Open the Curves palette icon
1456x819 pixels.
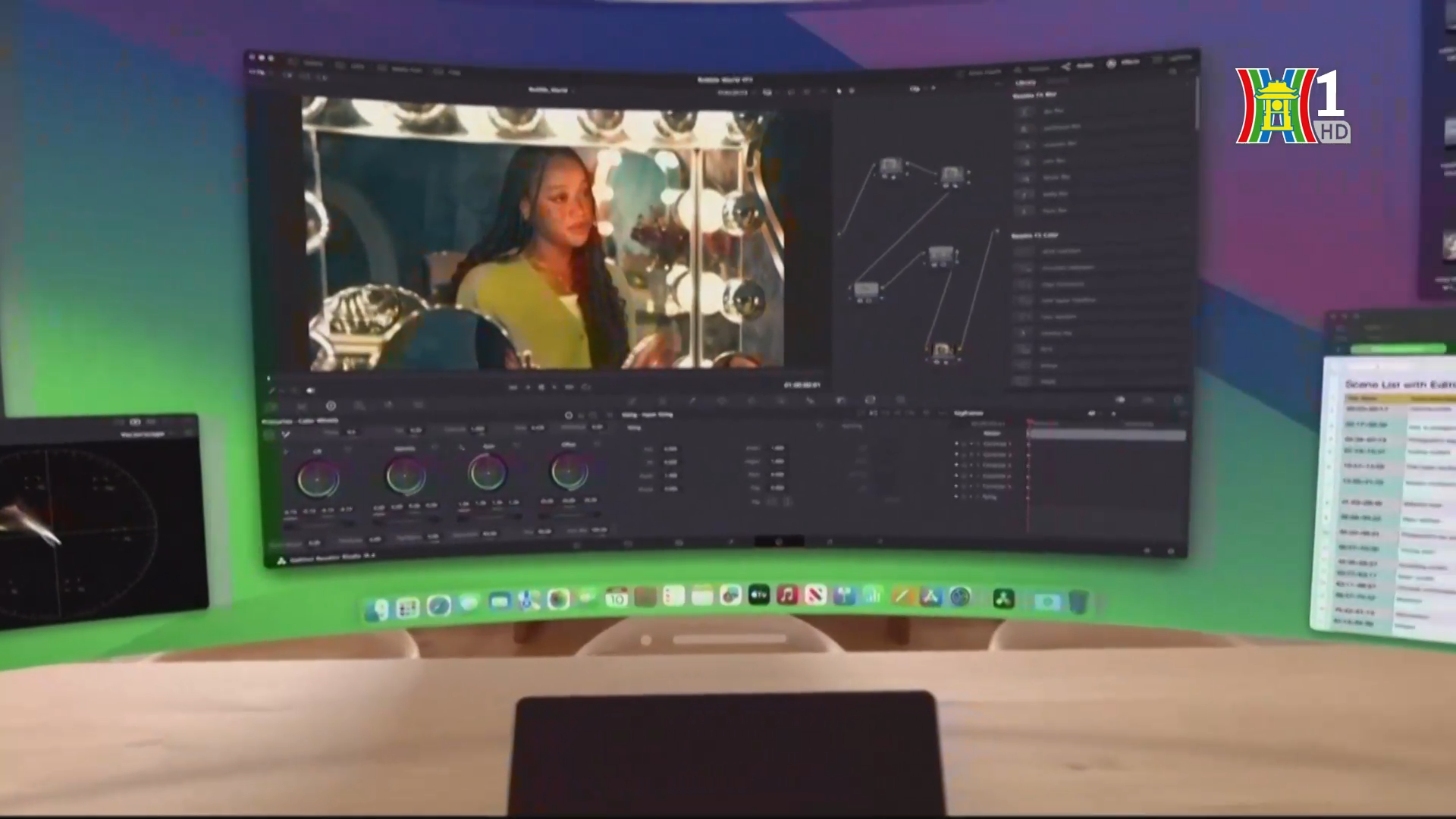[632, 401]
